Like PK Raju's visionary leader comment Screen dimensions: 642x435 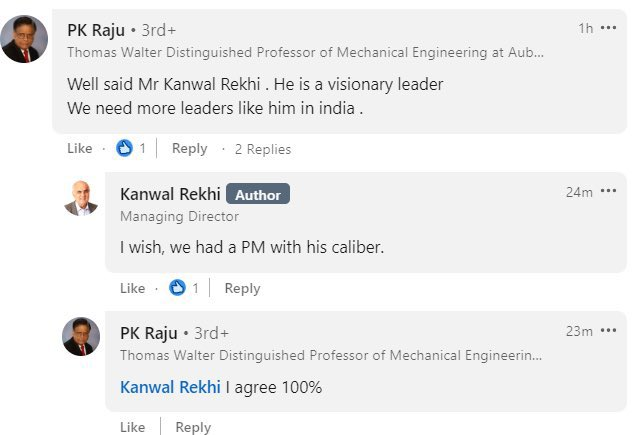coord(79,148)
